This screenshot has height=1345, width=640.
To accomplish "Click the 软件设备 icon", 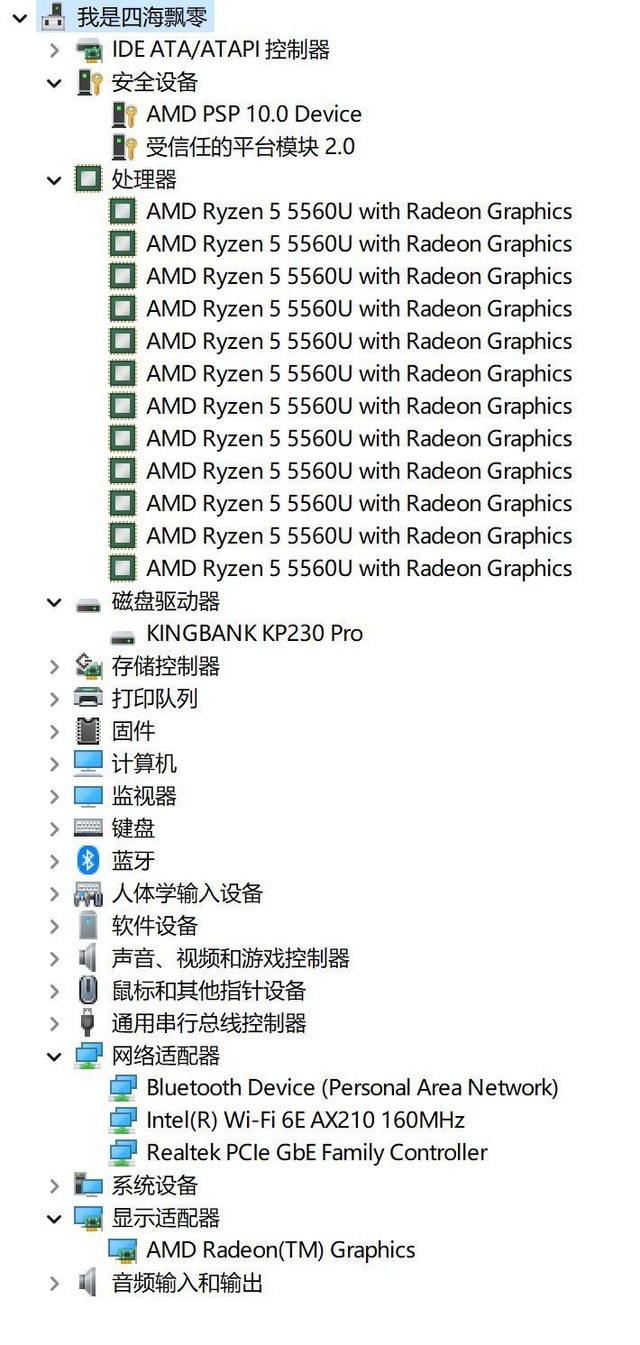I will 88,926.
